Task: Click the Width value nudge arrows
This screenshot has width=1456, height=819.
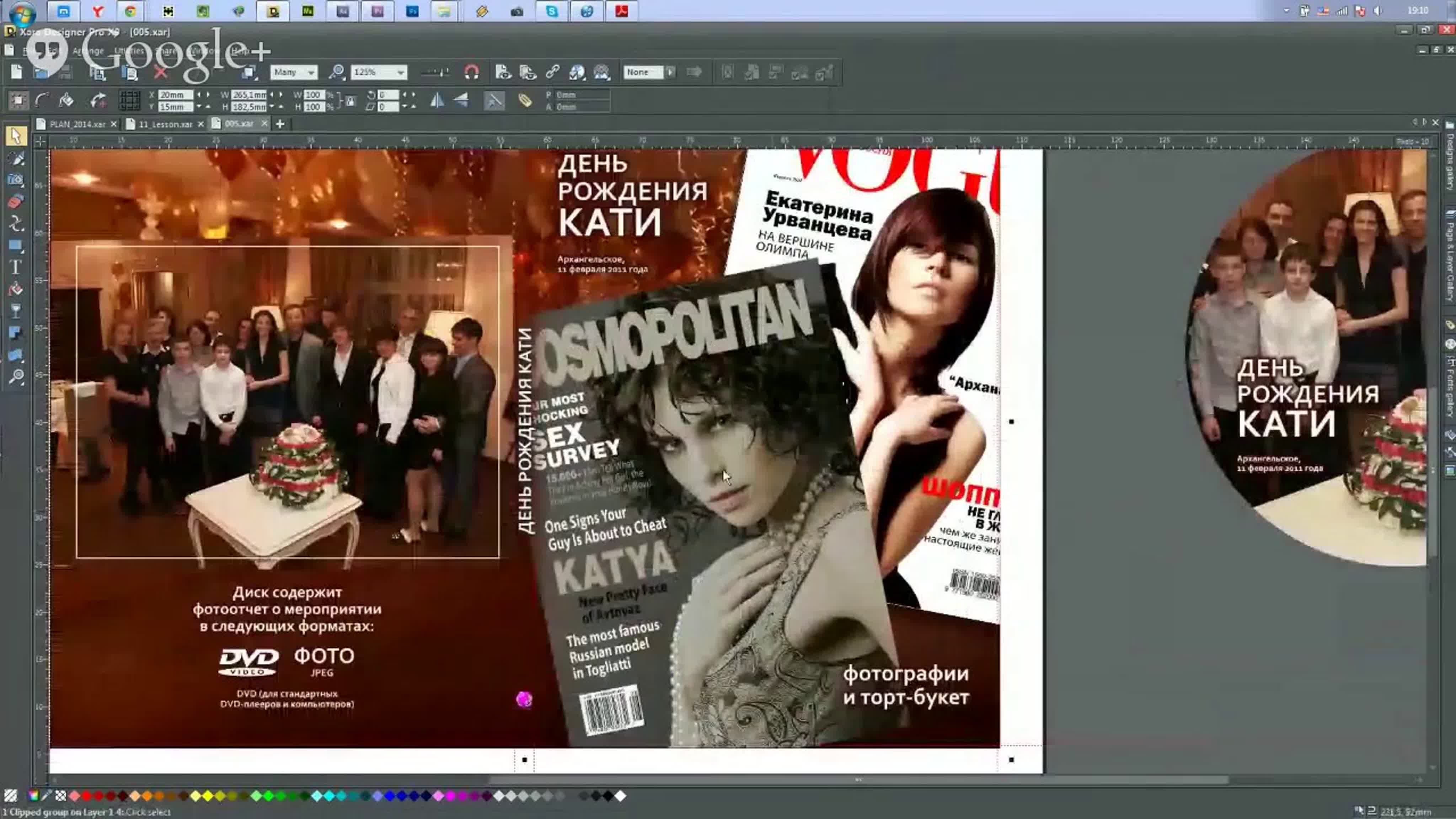Action: pyautogui.click(x=277, y=95)
